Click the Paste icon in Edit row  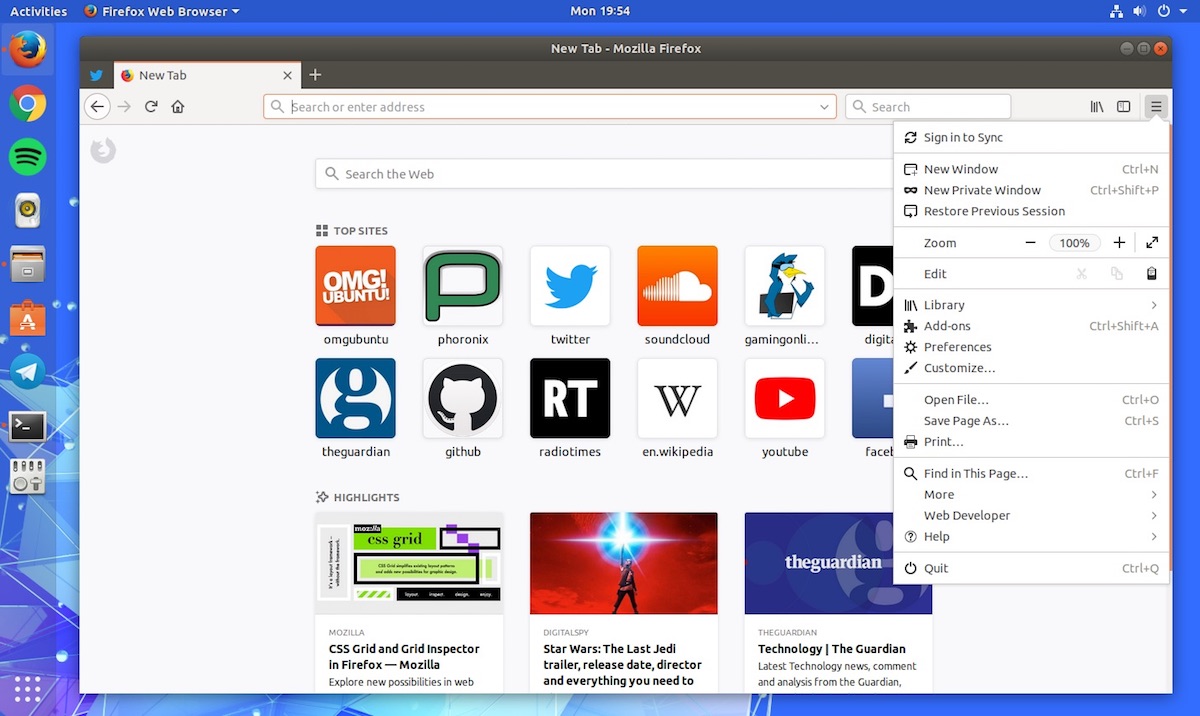(1151, 274)
